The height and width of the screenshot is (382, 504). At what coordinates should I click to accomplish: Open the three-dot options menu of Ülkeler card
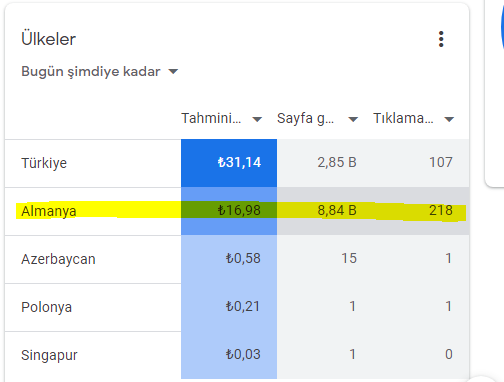(441, 39)
